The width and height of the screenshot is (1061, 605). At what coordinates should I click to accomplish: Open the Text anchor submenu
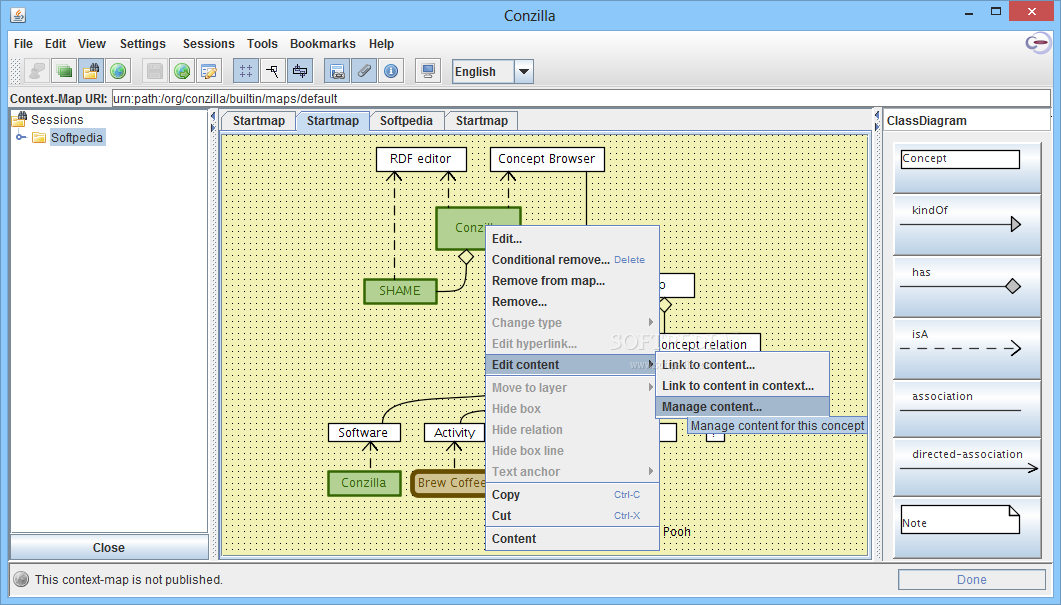point(572,472)
